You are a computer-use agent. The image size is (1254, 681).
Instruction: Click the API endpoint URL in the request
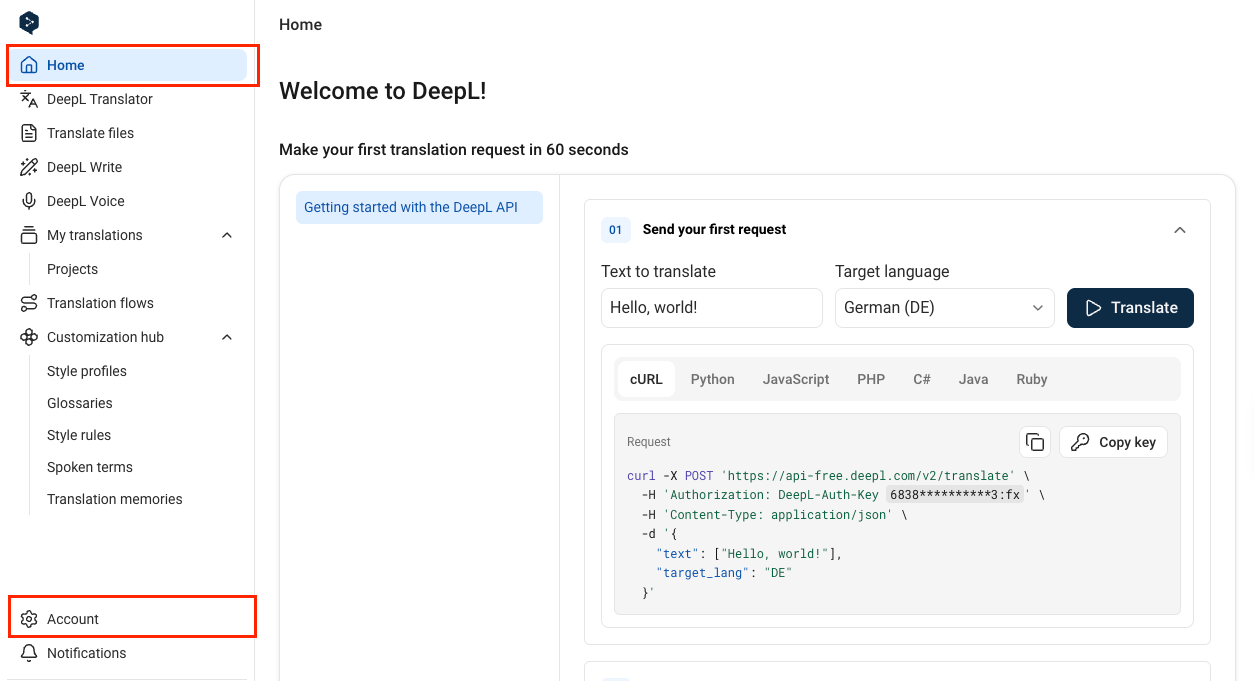pos(868,476)
